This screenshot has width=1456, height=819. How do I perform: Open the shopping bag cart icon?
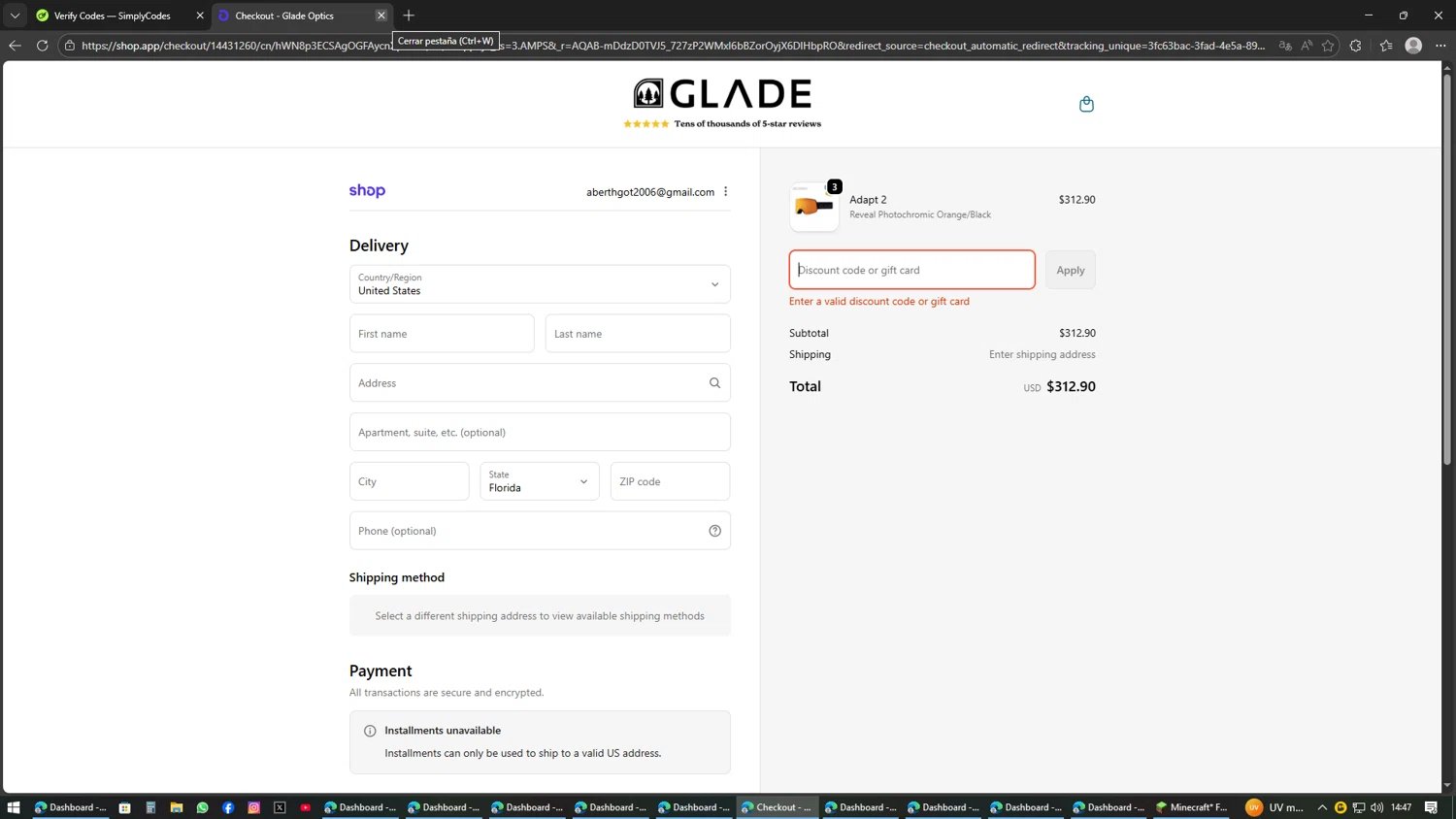click(1086, 104)
